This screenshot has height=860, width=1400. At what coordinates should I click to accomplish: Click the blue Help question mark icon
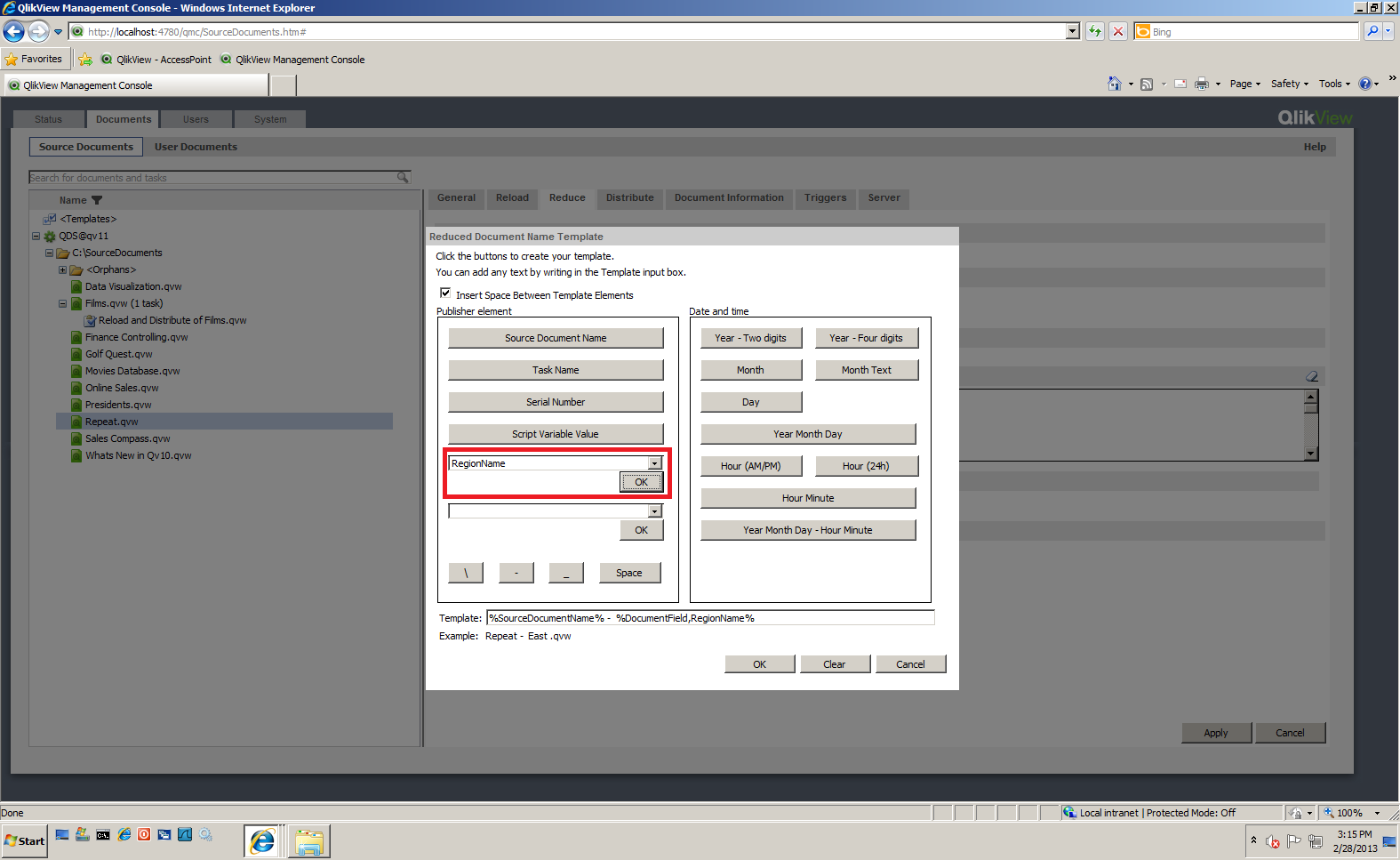(x=1365, y=84)
